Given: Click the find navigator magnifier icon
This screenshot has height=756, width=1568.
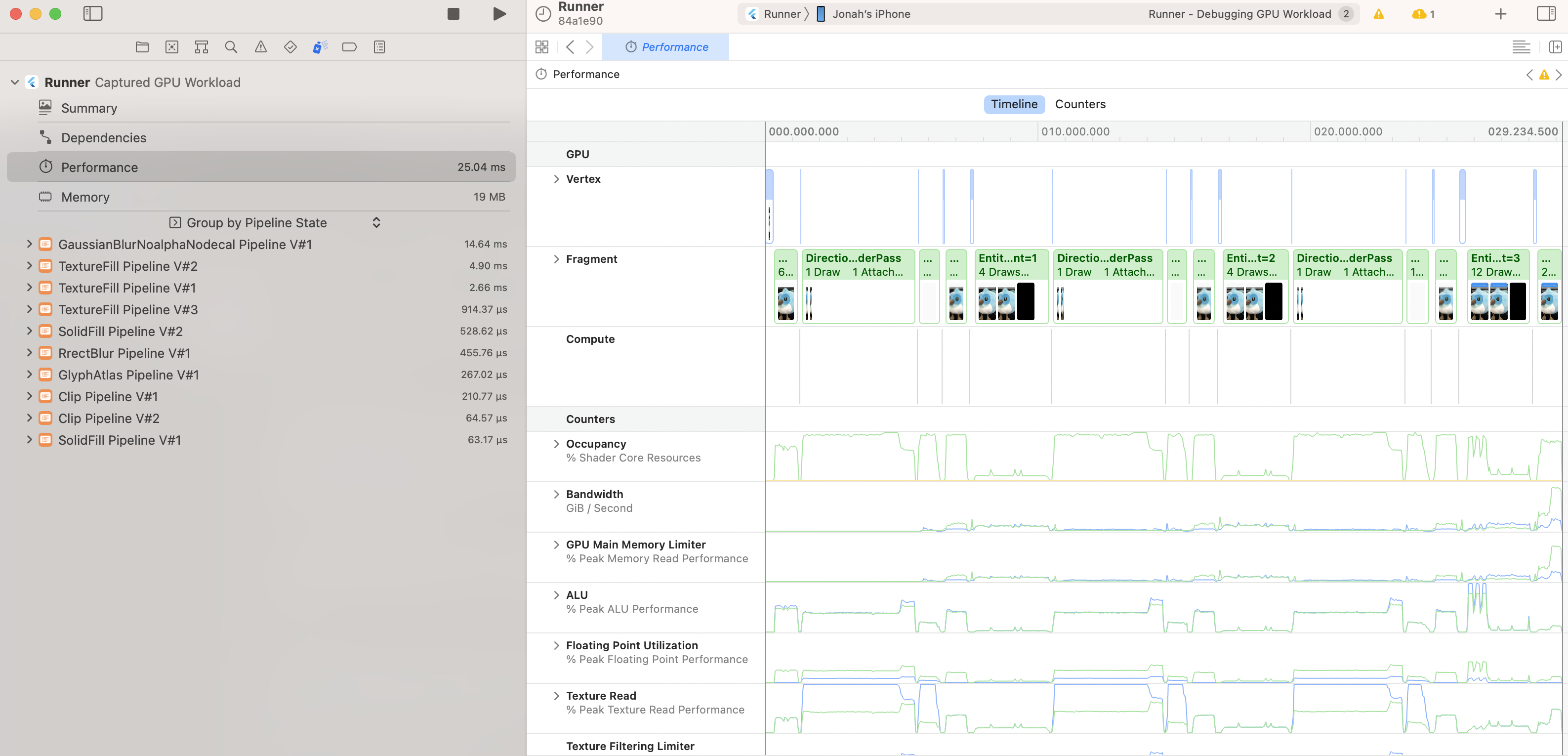Looking at the screenshot, I should point(231,47).
